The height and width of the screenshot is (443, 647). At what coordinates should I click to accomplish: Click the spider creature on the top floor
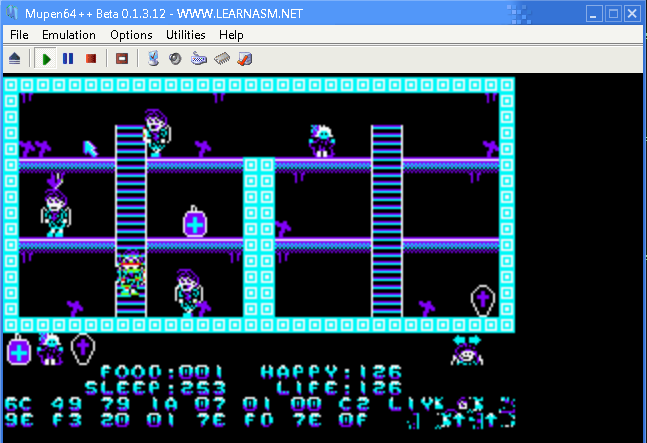click(323, 140)
